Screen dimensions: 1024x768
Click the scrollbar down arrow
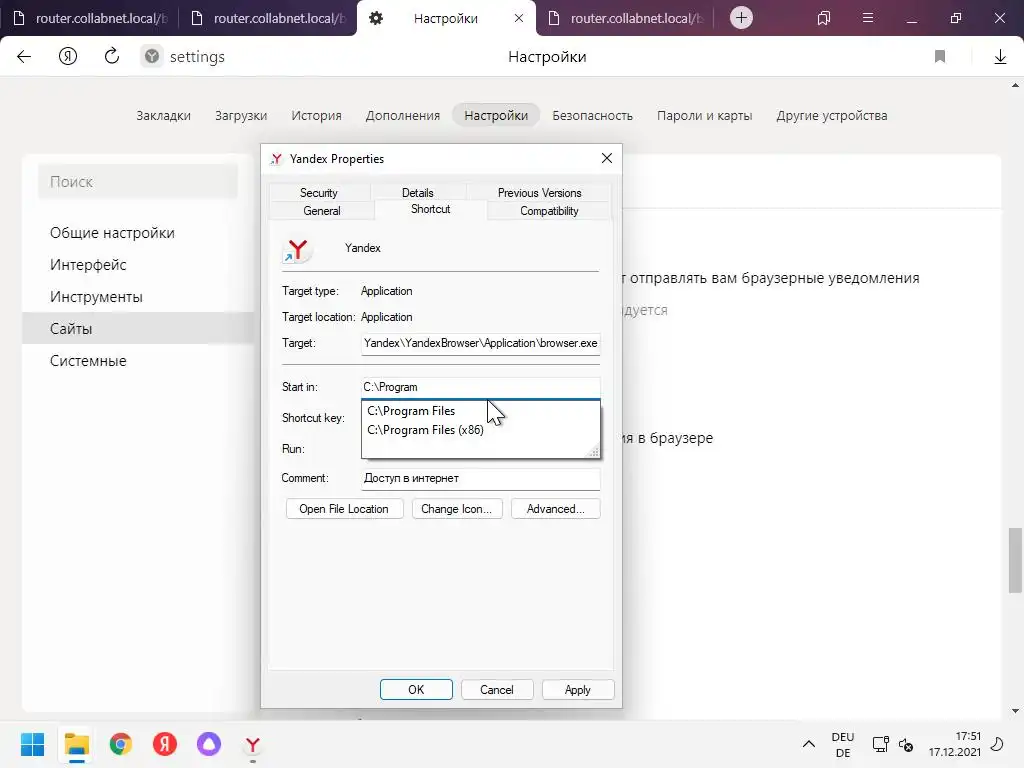1015,711
